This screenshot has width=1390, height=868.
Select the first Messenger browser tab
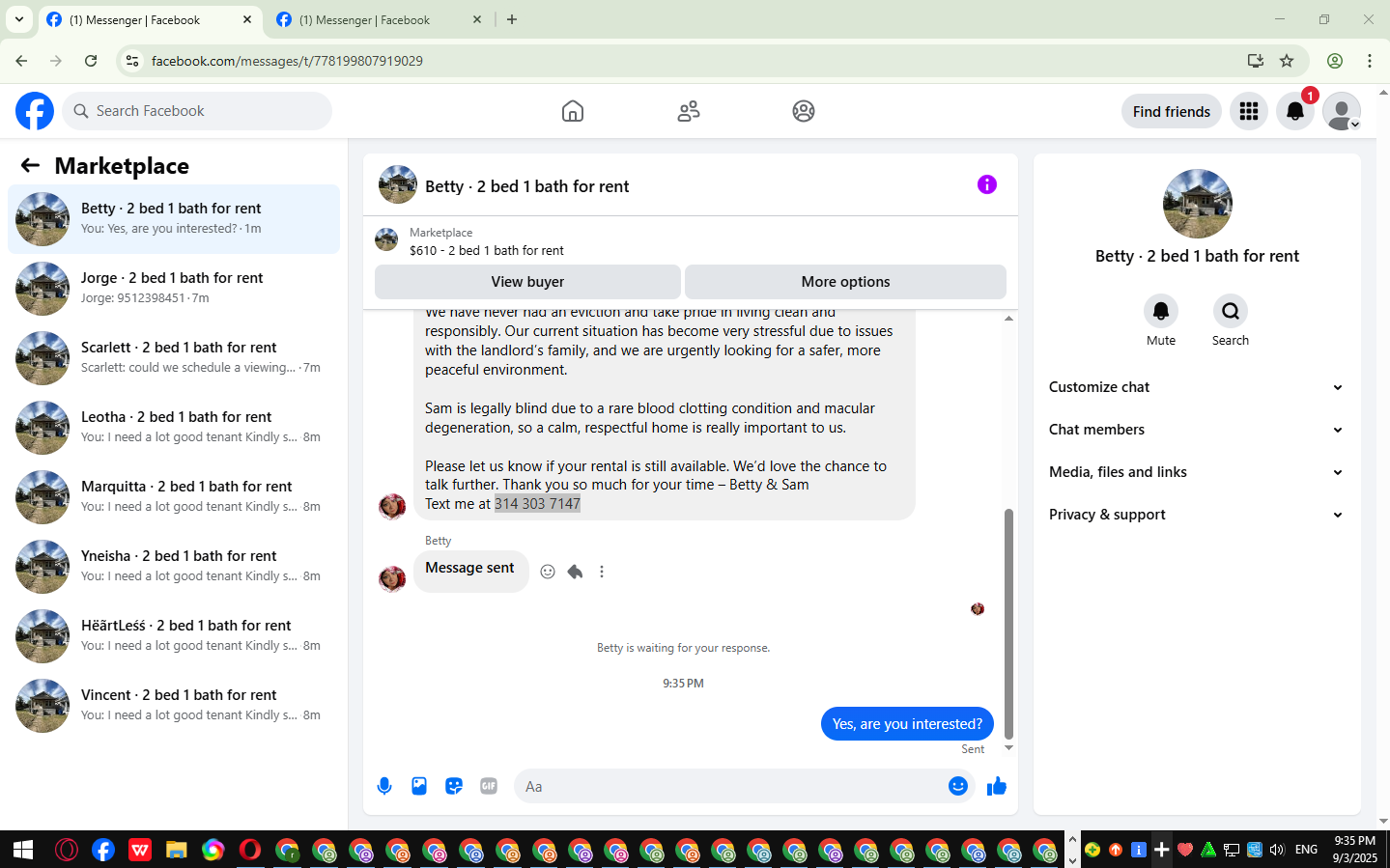(150, 19)
